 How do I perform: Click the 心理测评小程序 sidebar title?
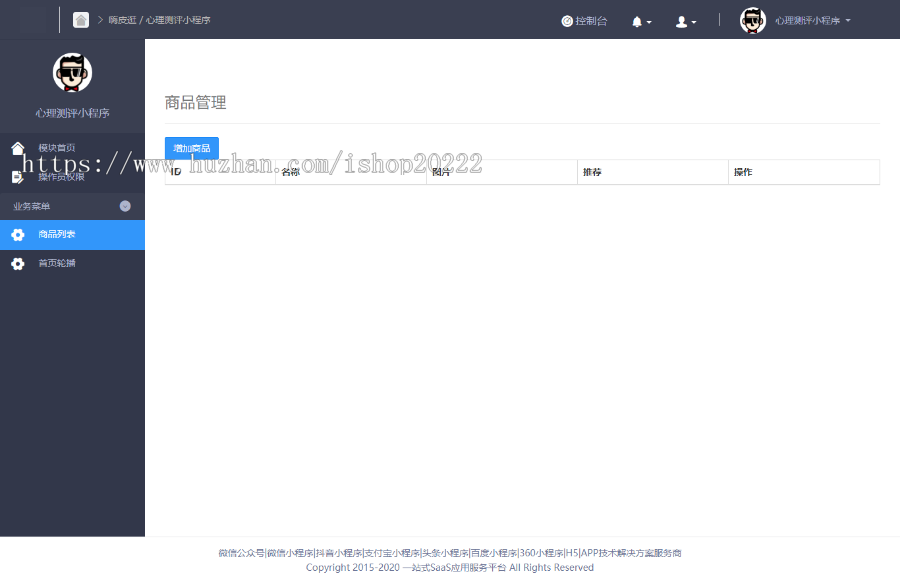pos(72,113)
